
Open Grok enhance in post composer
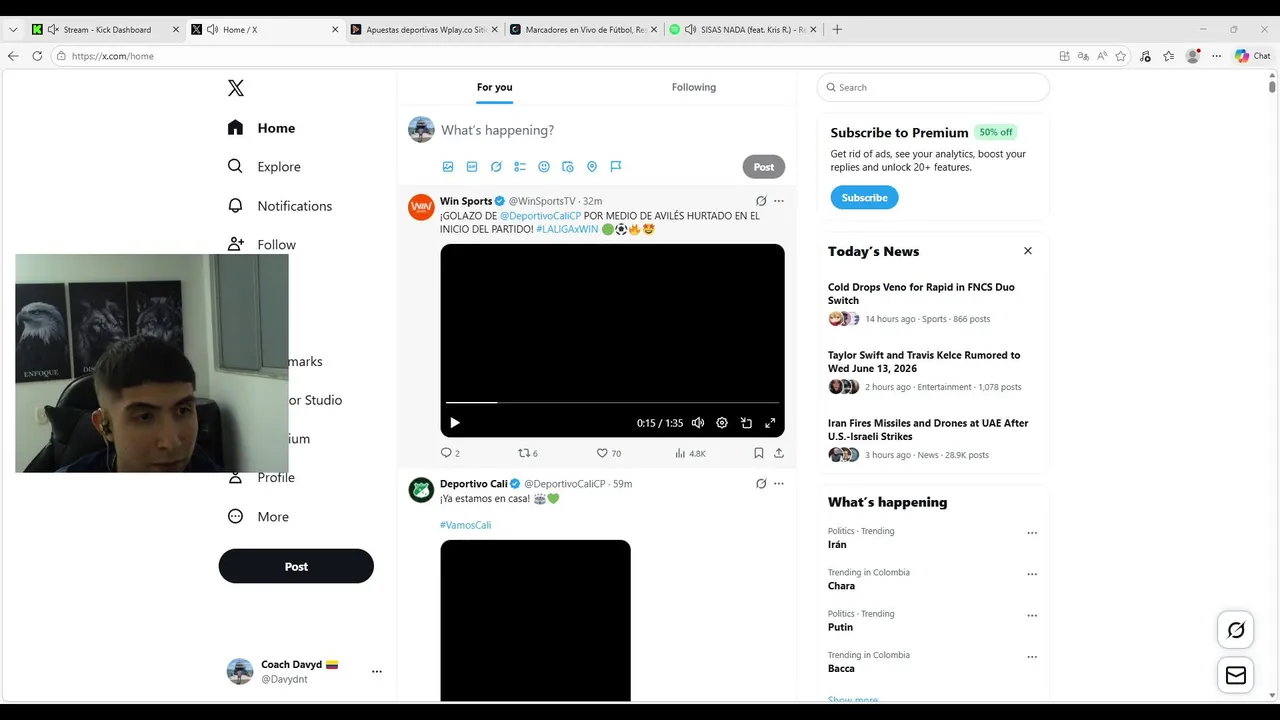pyautogui.click(x=496, y=167)
